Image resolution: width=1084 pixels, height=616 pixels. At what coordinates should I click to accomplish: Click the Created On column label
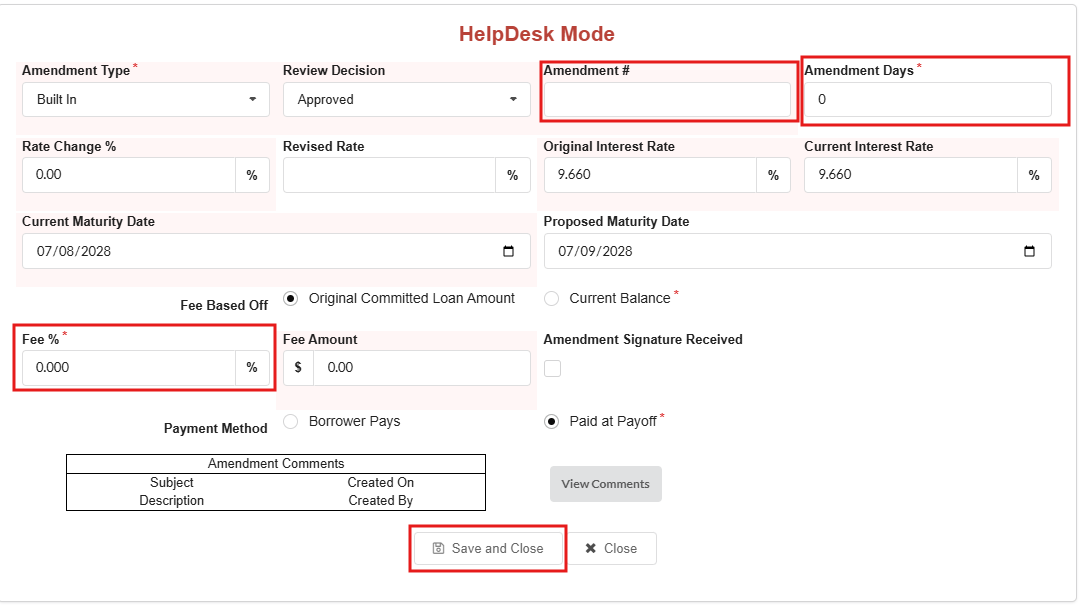[380, 483]
